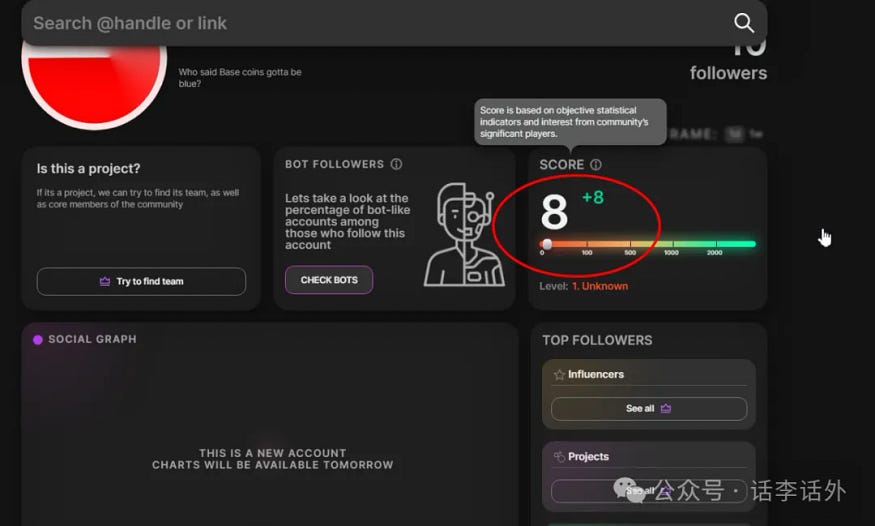Click the 2000 mark on the score bar

click(x=714, y=253)
